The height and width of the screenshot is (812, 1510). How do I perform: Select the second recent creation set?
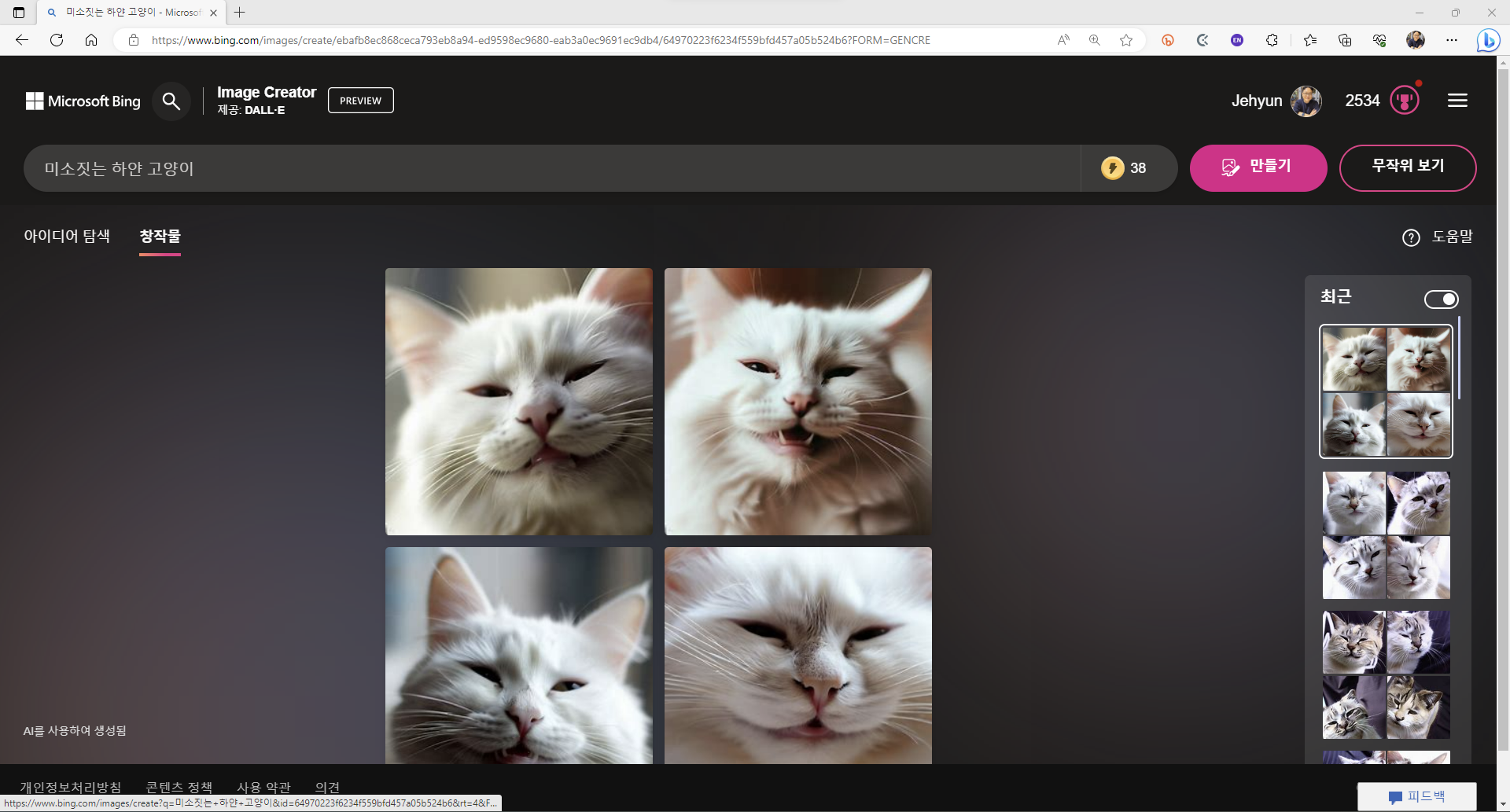[x=1386, y=535]
